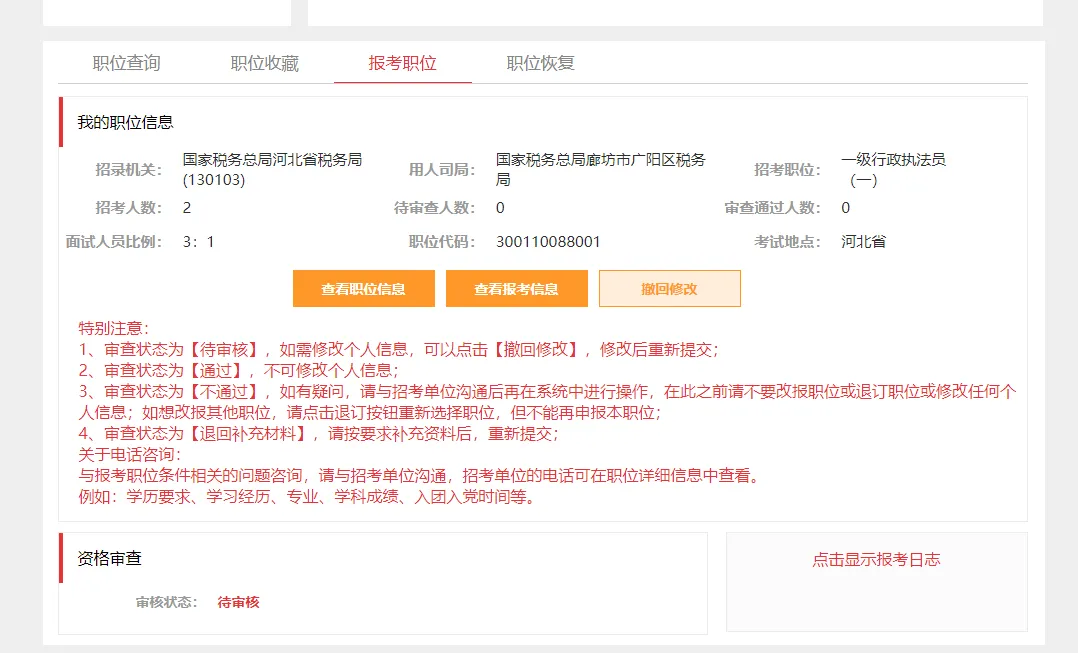Screen dimensions: 1078x653
Task: Click the 例如：学历要求 example line
Action: (307, 497)
